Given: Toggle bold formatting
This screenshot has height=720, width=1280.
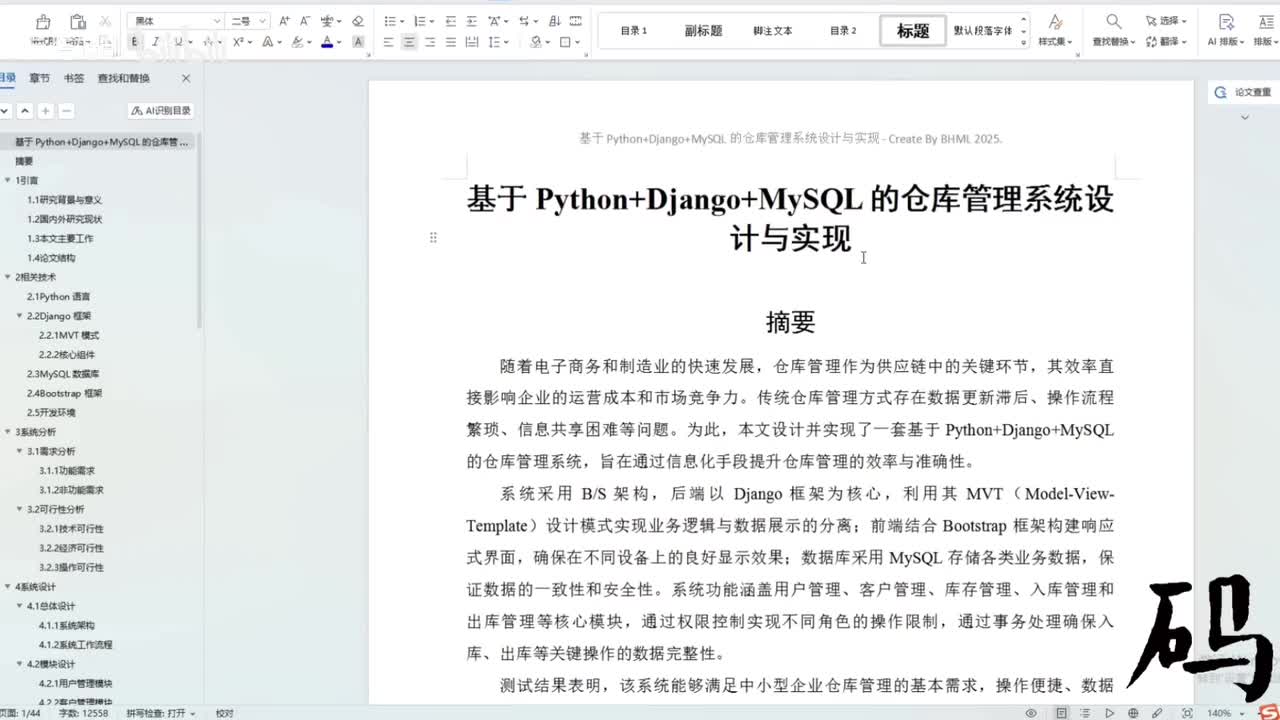Looking at the screenshot, I should pos(134,42).
